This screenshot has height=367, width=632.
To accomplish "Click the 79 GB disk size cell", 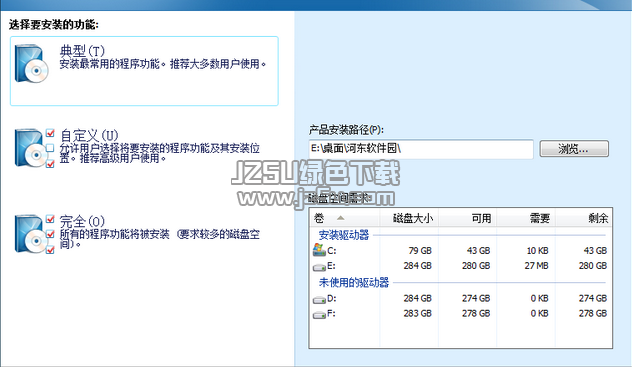I will 420,251.
